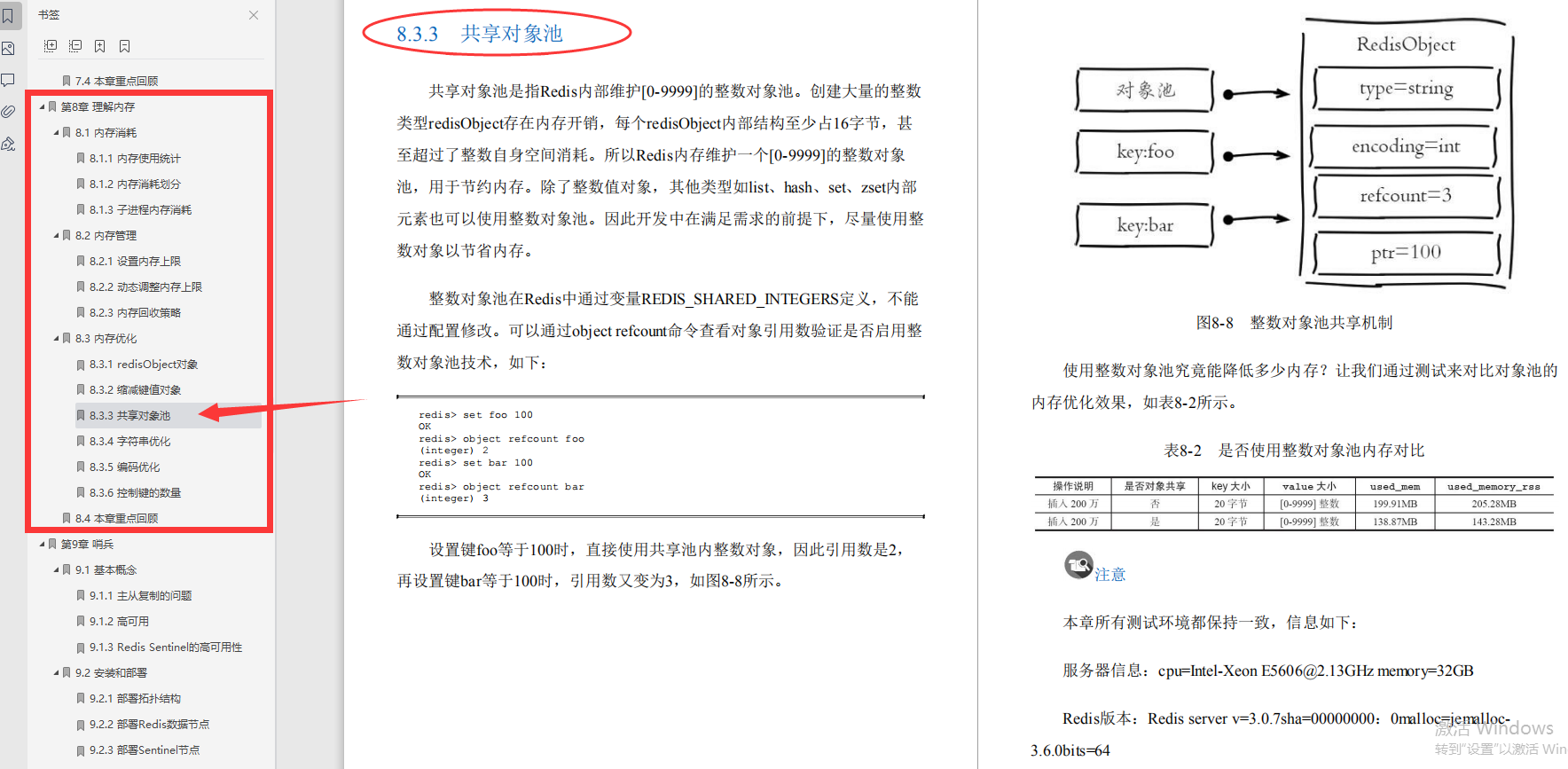The image size is (1568, 769).
Task: Click the code line 'redis> object refcount bar'
Action: coord(501,486)
